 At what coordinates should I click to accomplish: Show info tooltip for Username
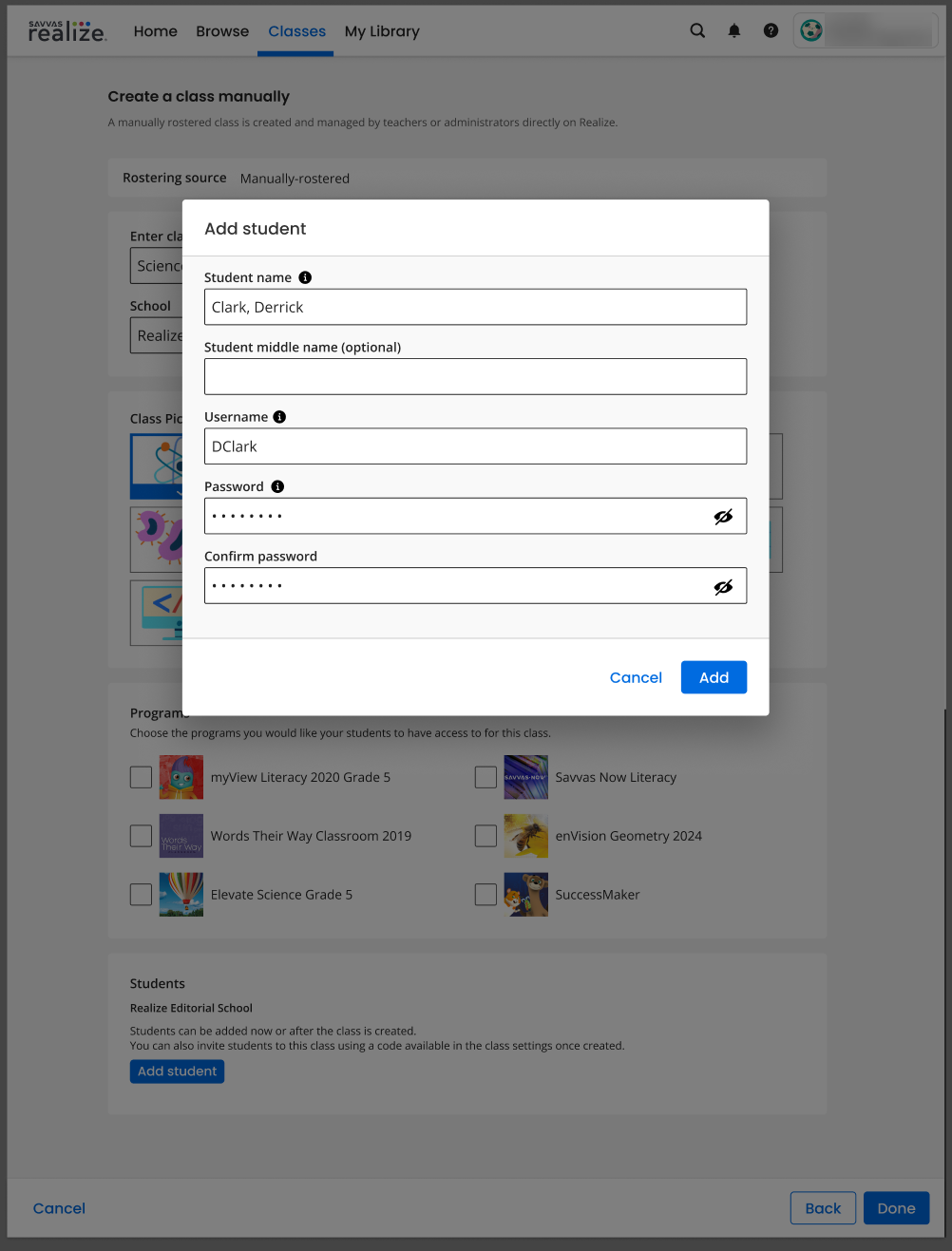(x=279, y=417)
